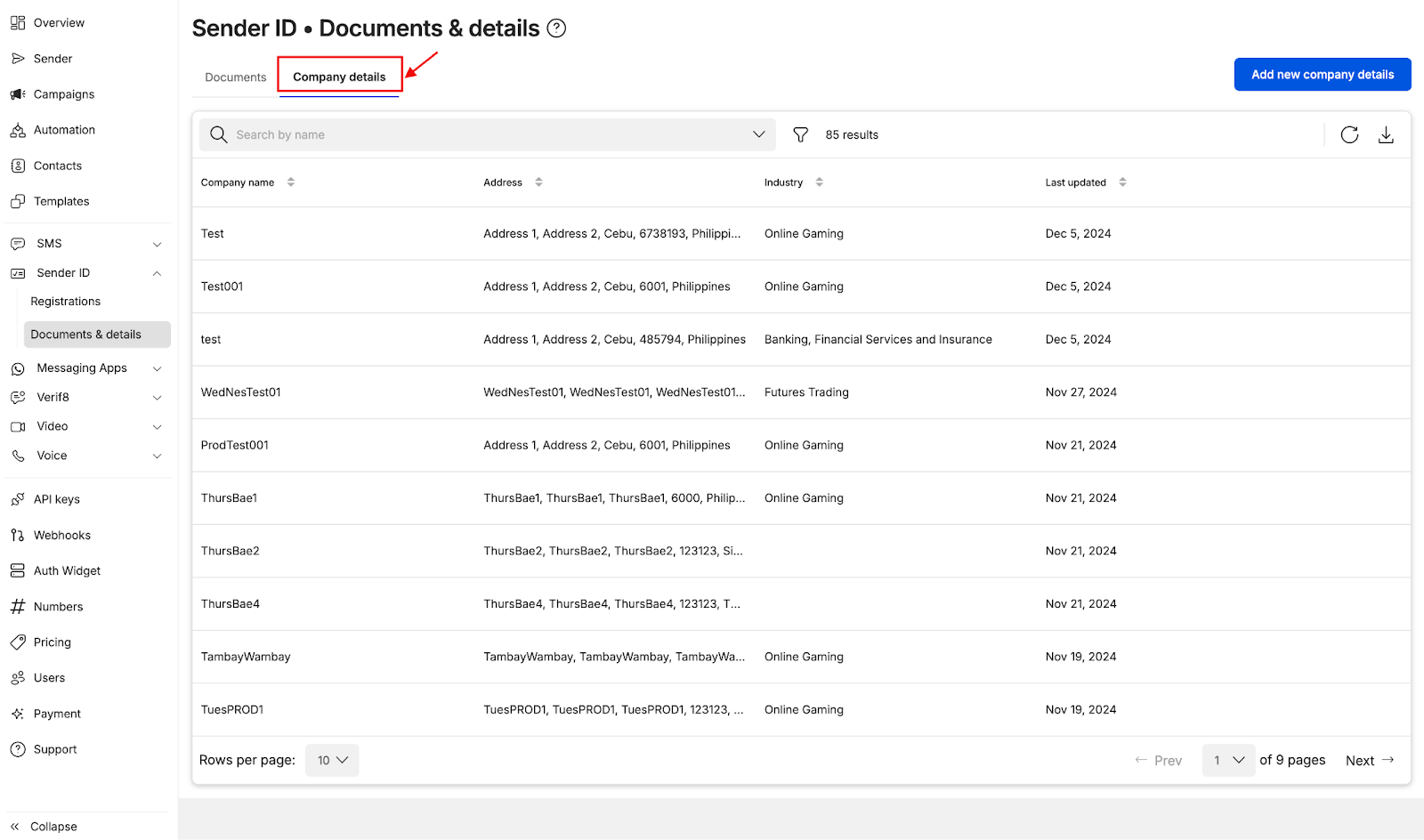Select the Company details tab
Screen dimensions: 1424x840
(339, 77)
